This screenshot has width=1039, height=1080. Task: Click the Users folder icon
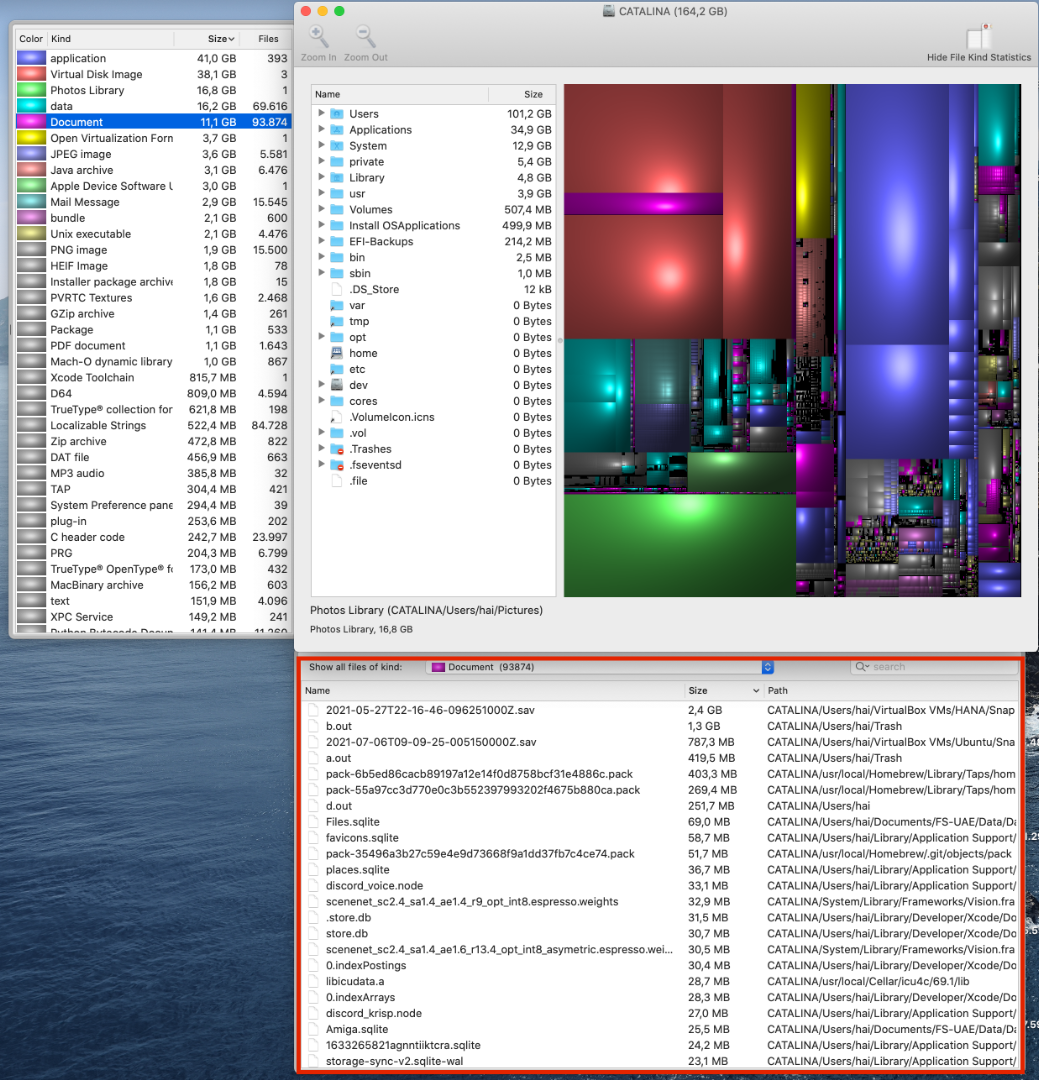click(337, 114)
